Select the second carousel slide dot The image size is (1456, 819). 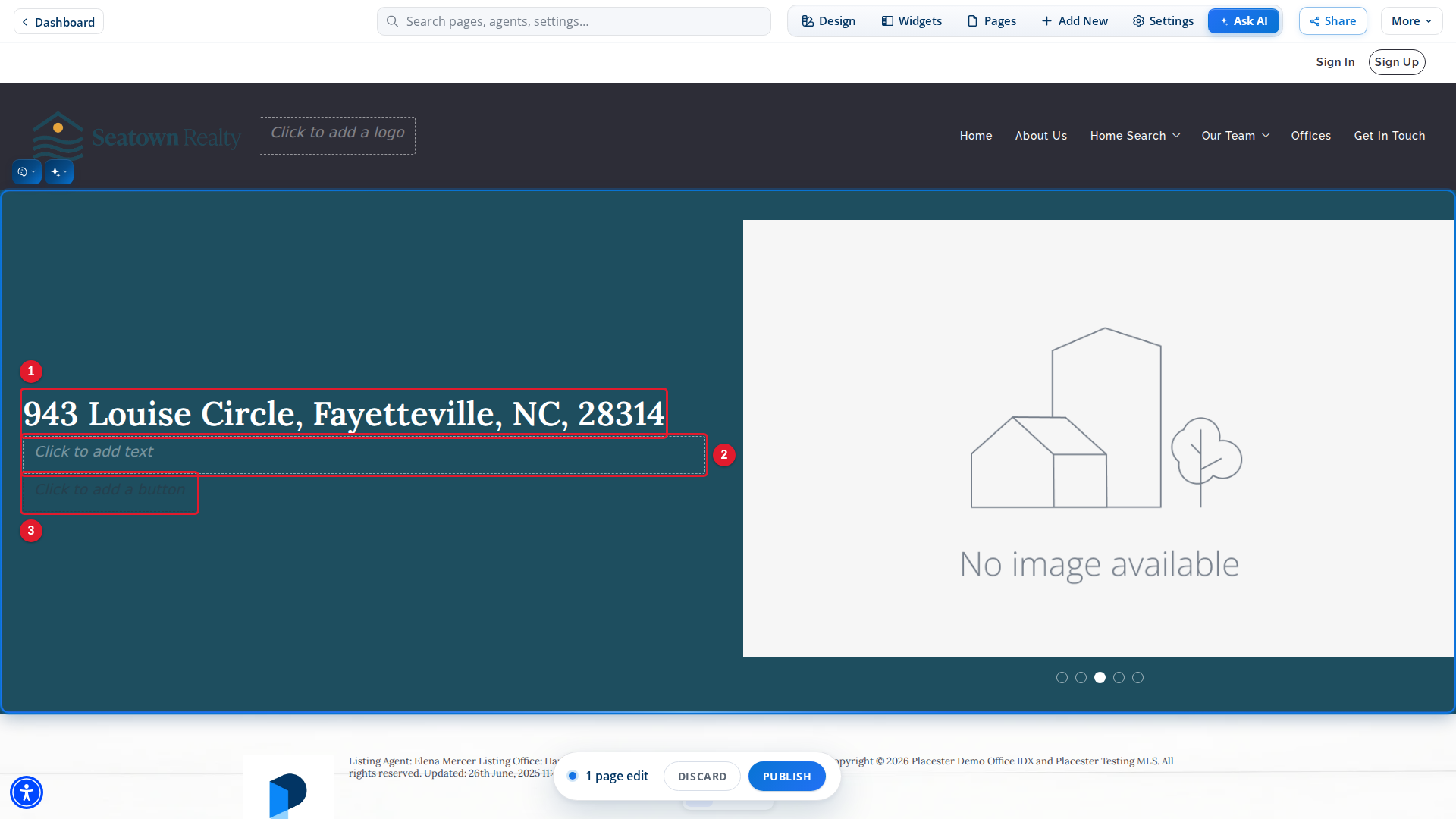tap(1081, 678)
